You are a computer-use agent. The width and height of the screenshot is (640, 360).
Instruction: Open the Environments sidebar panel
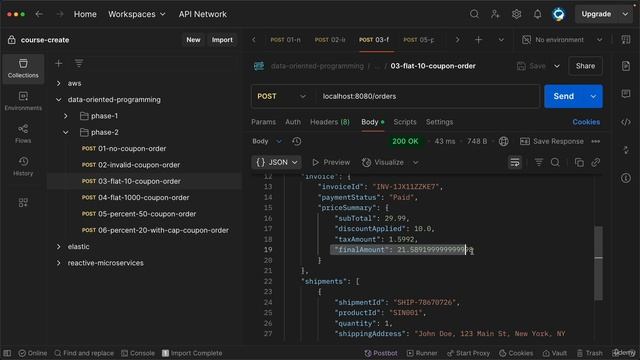click(23, 101)
